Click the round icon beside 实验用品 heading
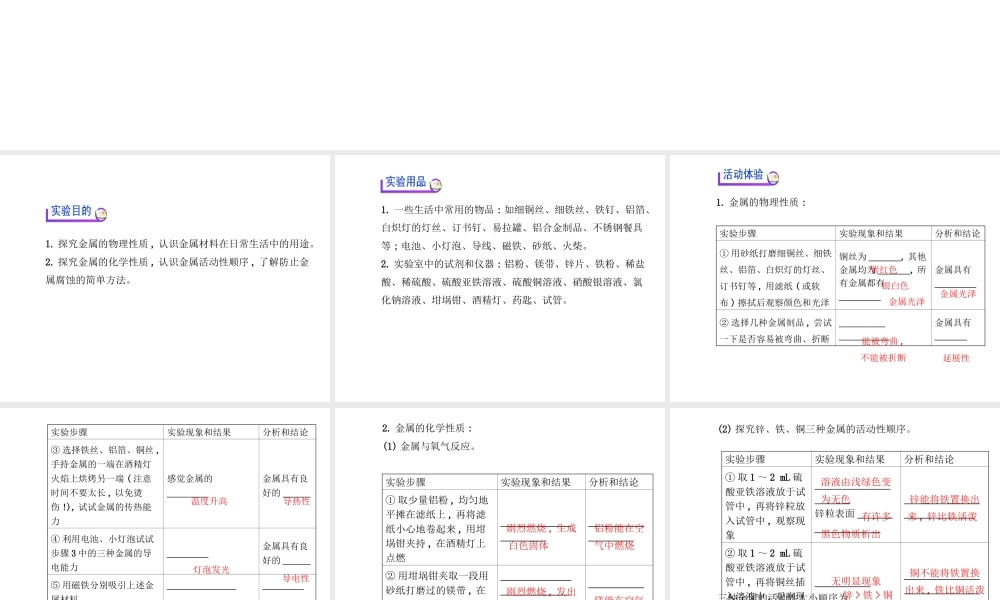This screenshot has height=600, width=1000. pyautogui.click(x=436, y=185)
